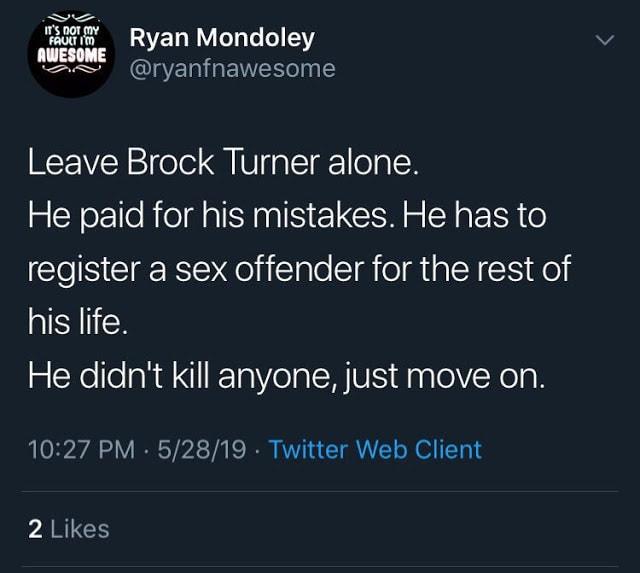Viewport: 640px width, 573px height.
Task: Click the like count number 2
Action: click(x=35, y=529)
